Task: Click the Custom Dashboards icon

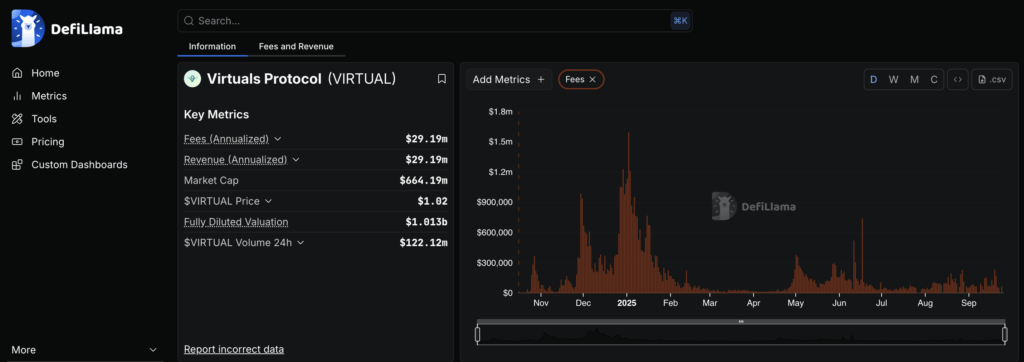Action: click(x=18, y=165)
